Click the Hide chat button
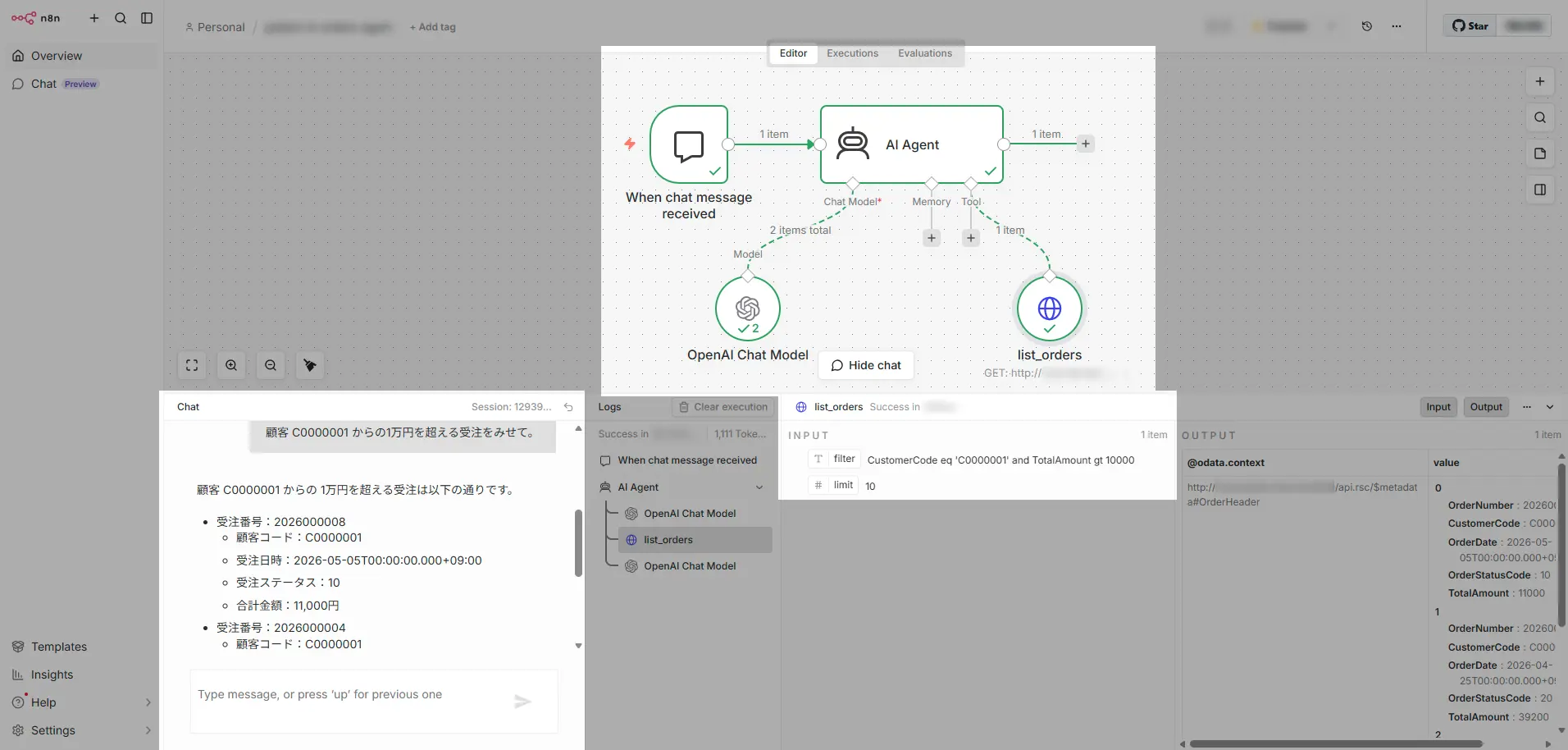The height and width of the screenshot is (750, 1568). point(866,365)
